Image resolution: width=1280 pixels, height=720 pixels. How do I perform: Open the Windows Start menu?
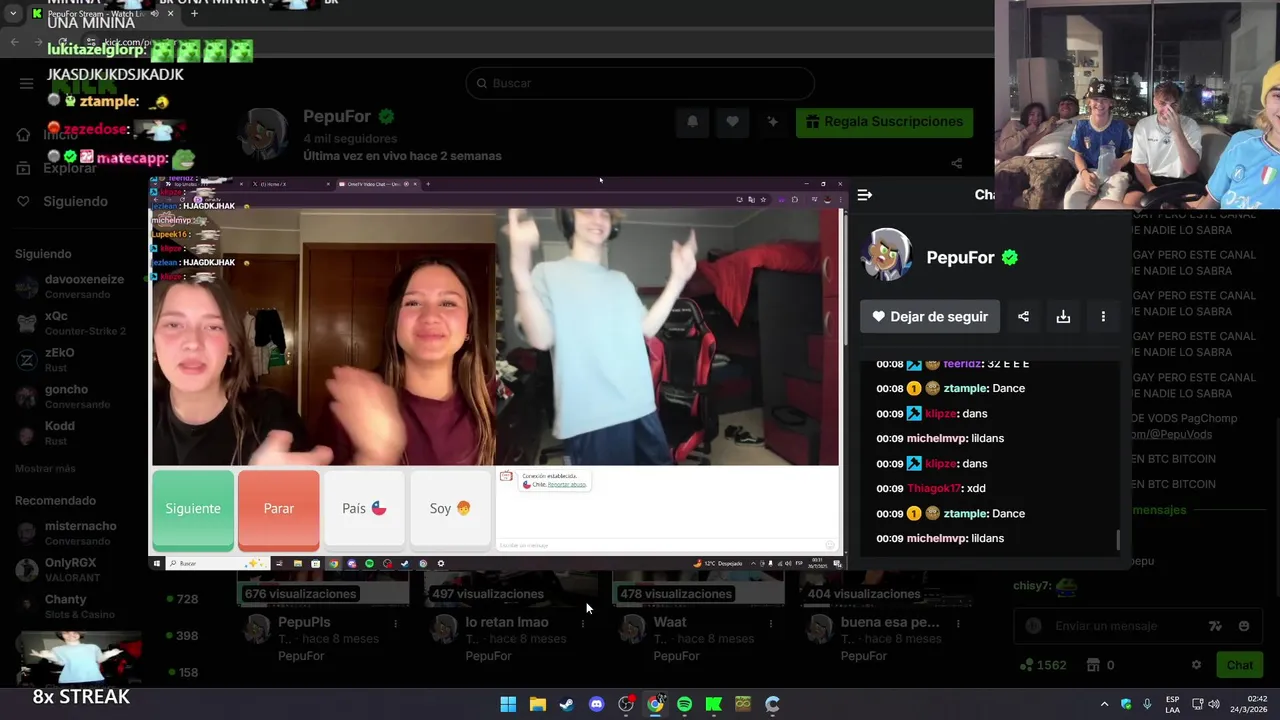pos(508,704)
